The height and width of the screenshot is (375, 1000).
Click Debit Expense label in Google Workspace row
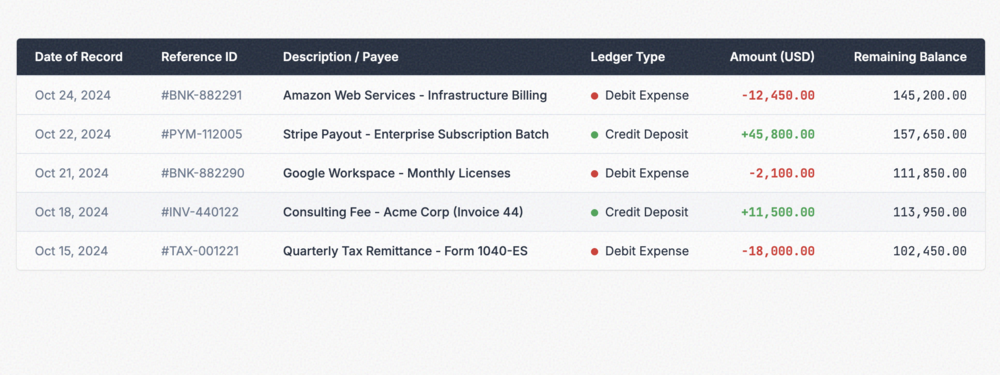[x=647, y=173]
